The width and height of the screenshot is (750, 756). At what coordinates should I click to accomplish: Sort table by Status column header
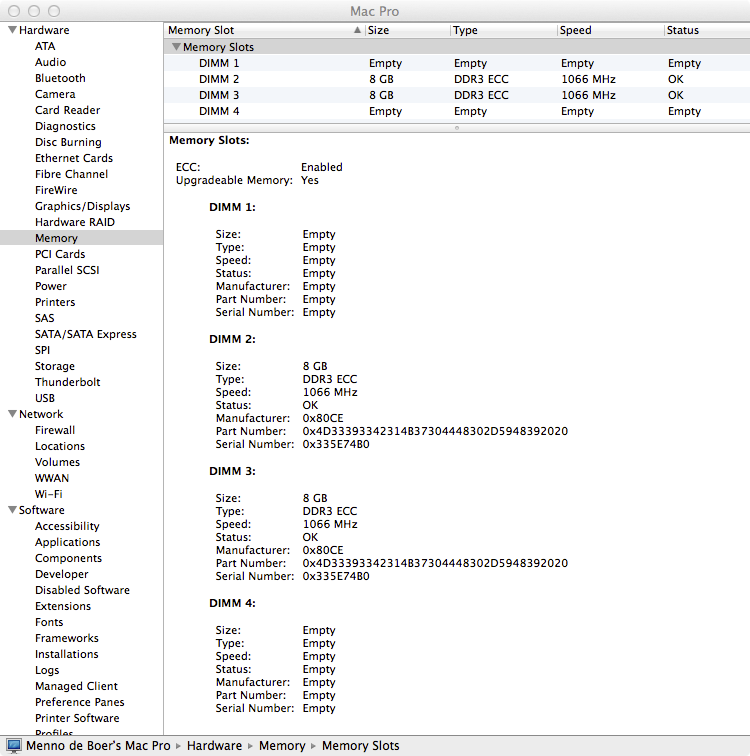pyautogui.click(x=707, y=30)
